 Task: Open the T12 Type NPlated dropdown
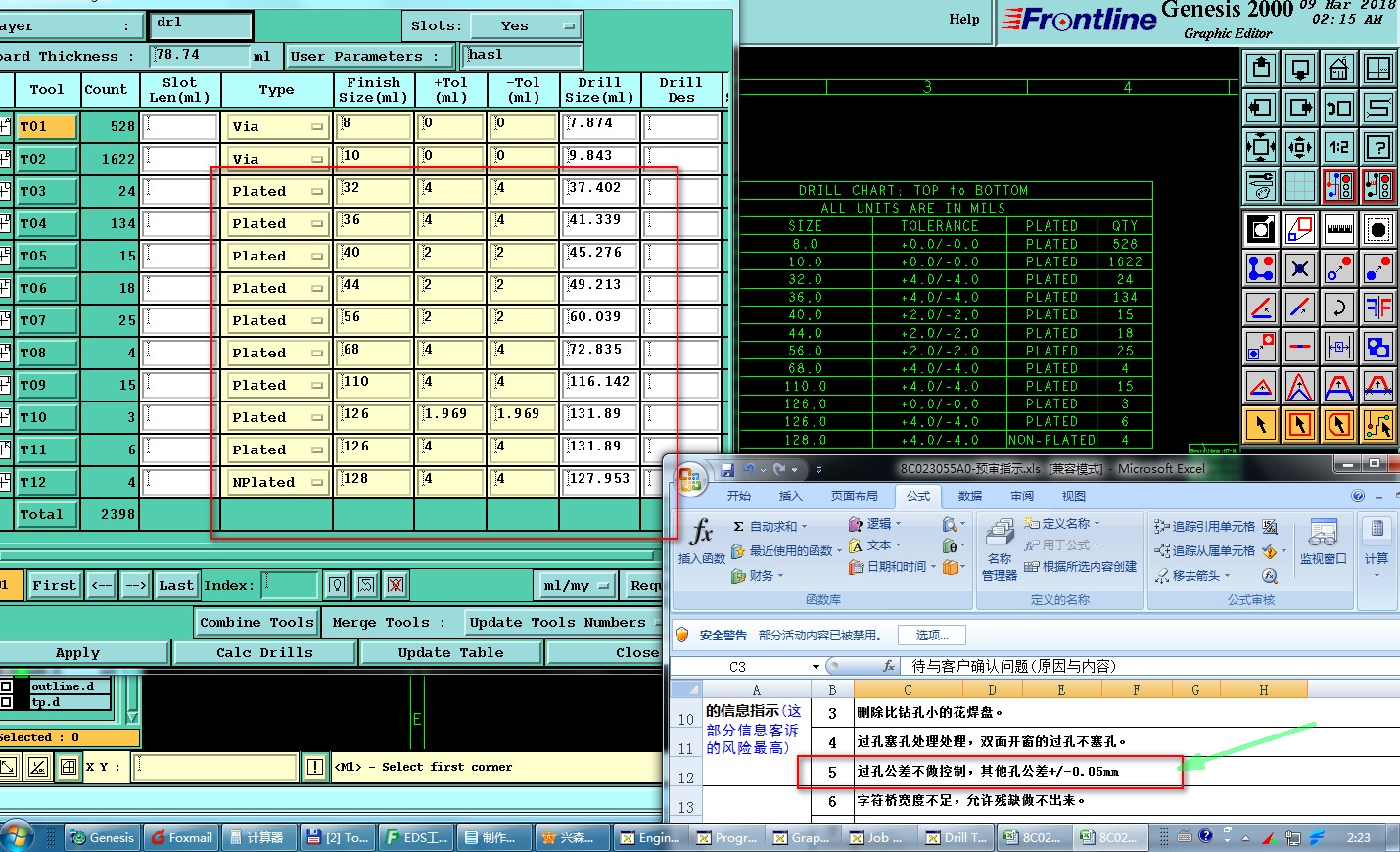(277, 482)
